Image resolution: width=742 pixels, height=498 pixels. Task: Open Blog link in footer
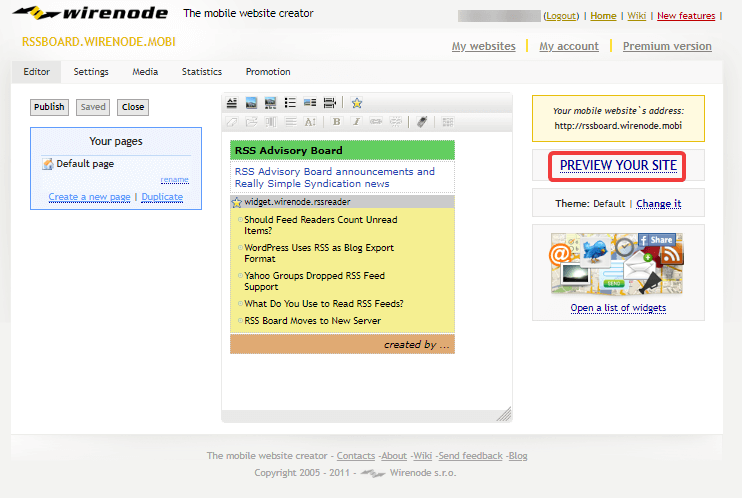coord(518,456)
